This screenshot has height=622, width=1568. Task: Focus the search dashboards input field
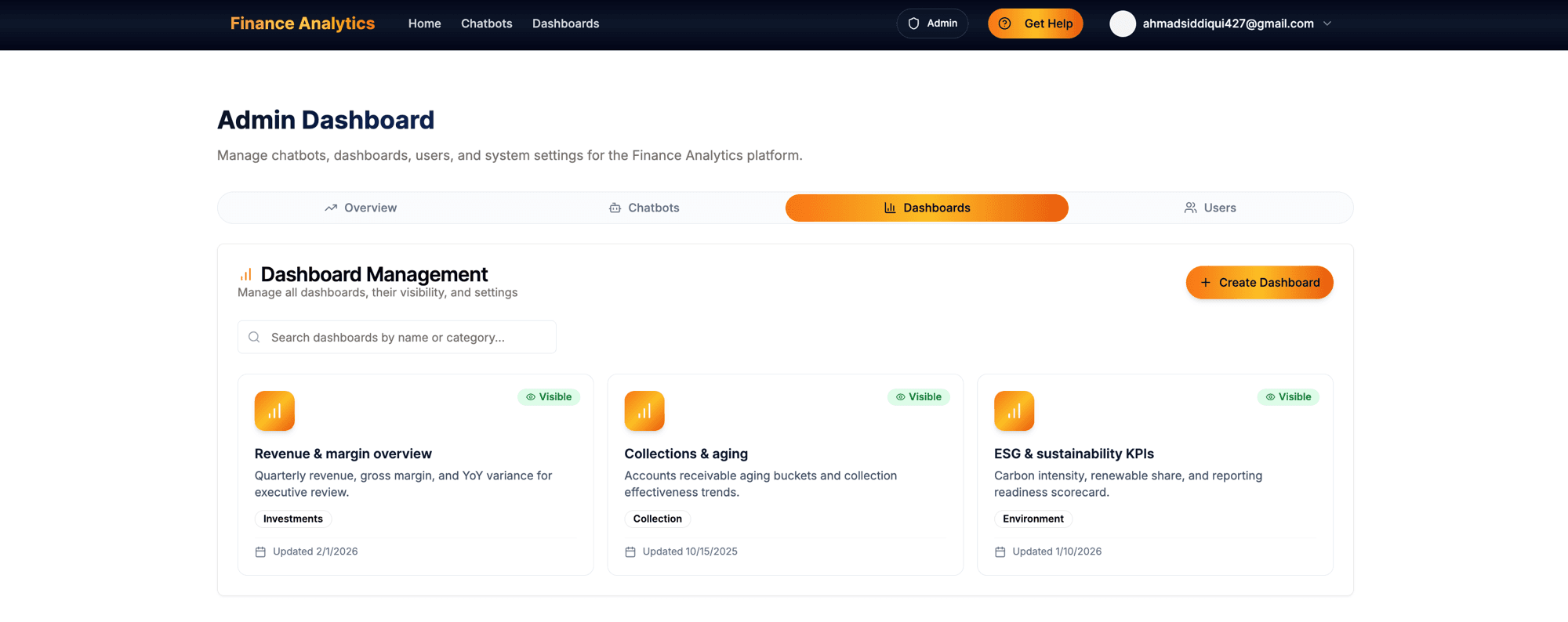397,337
